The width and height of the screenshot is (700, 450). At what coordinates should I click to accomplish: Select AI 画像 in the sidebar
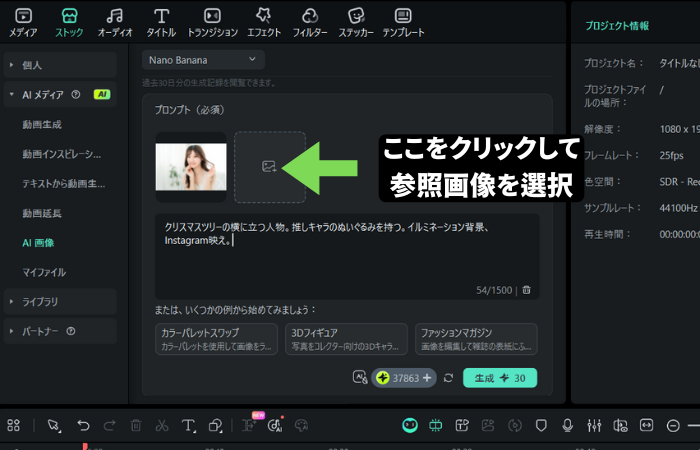coord(38,243)
